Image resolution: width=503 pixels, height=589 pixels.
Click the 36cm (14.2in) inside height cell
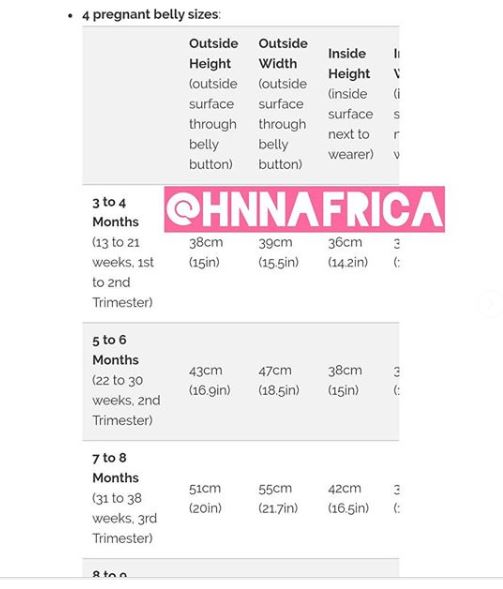coord(348,252)
